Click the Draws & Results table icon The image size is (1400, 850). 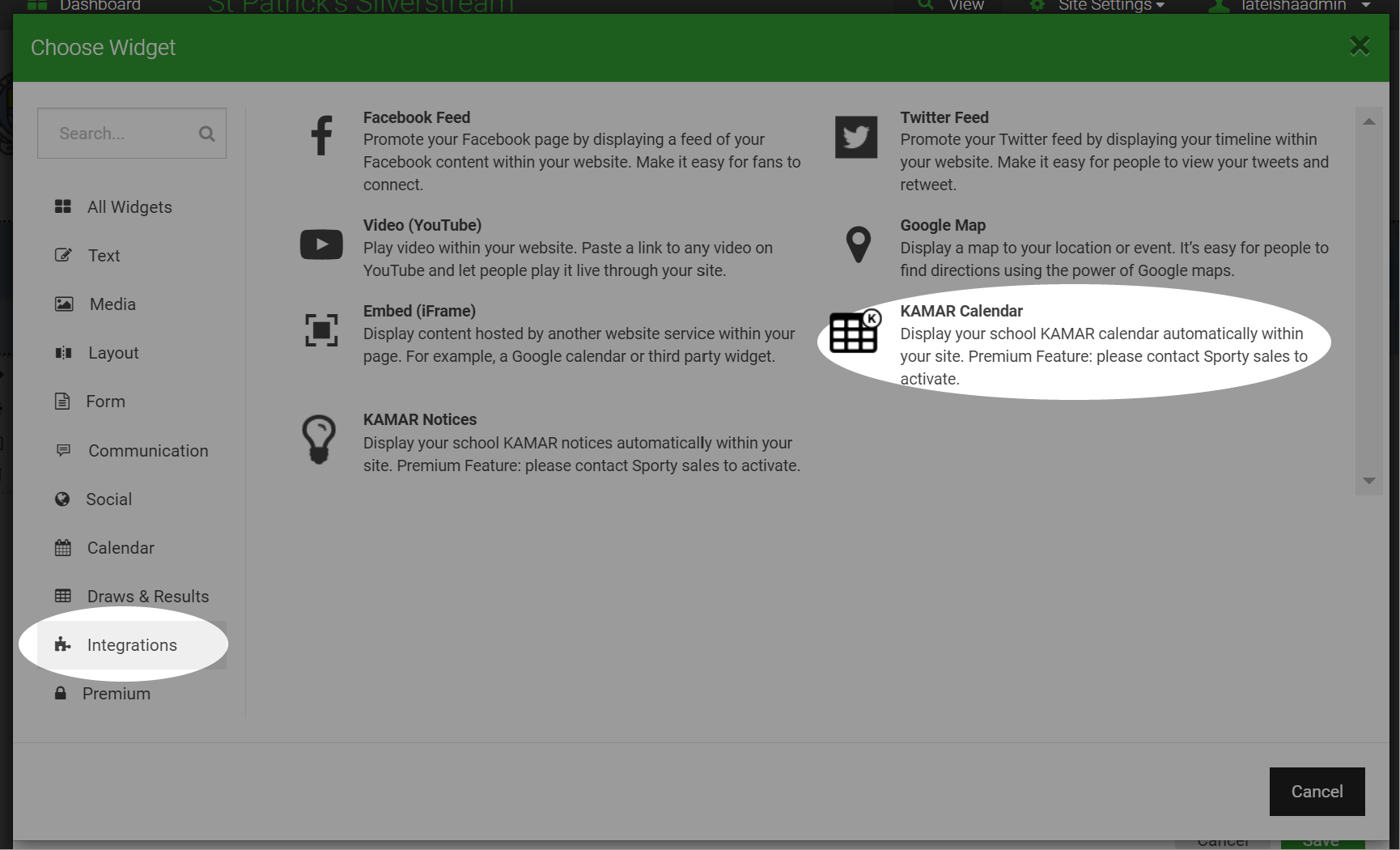coord(63,596)
